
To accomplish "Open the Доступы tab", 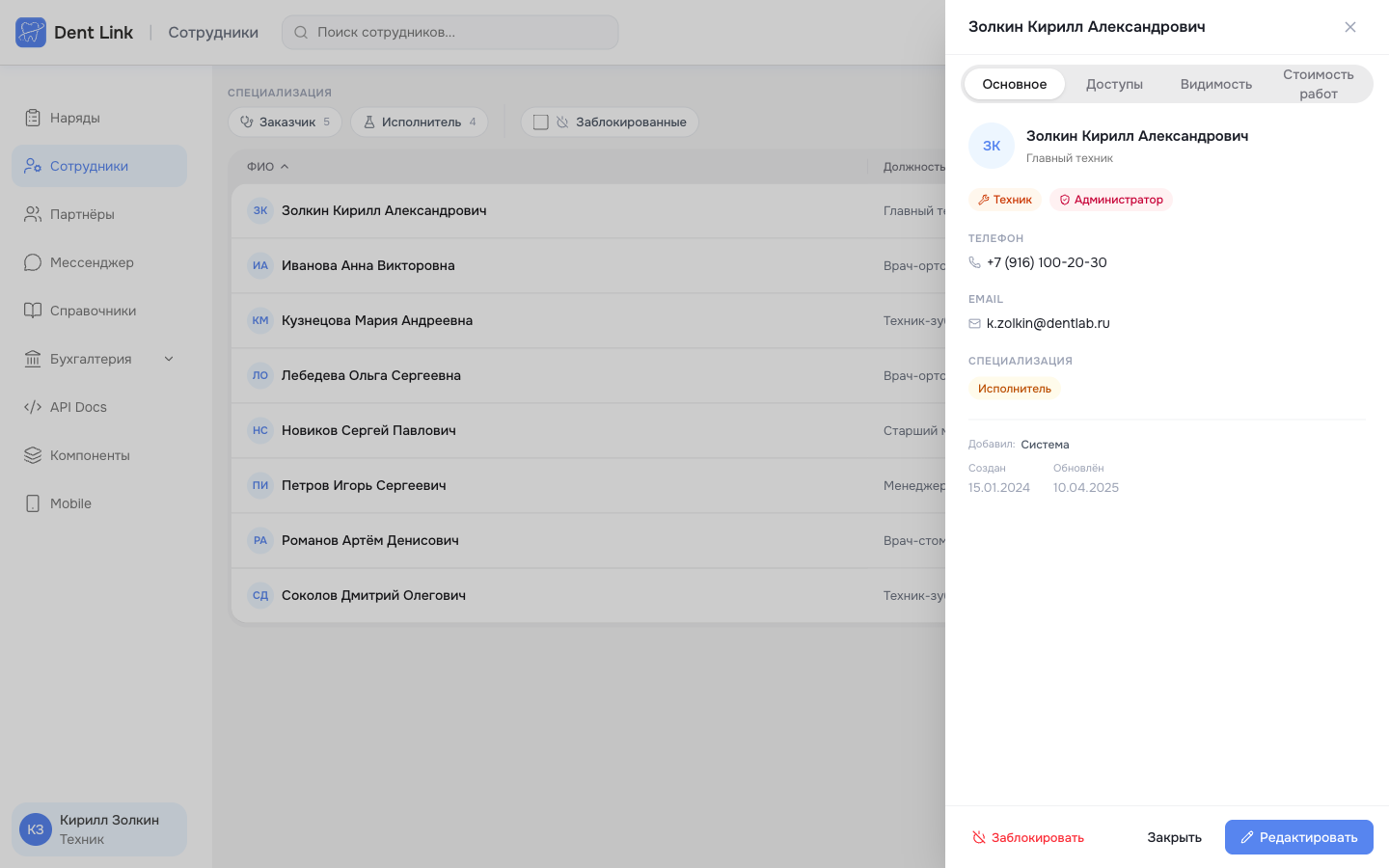I will [x=1114, y=84].
